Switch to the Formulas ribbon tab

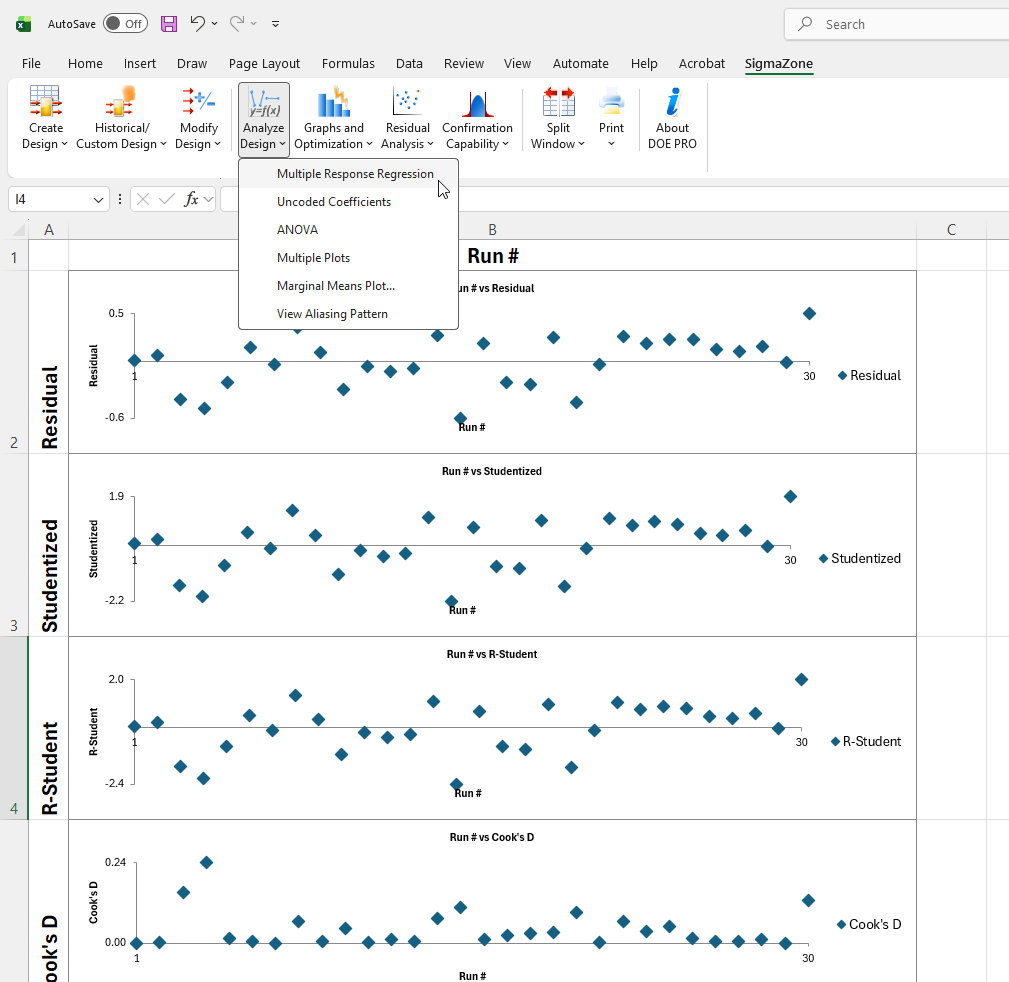[x=348, y=62]
